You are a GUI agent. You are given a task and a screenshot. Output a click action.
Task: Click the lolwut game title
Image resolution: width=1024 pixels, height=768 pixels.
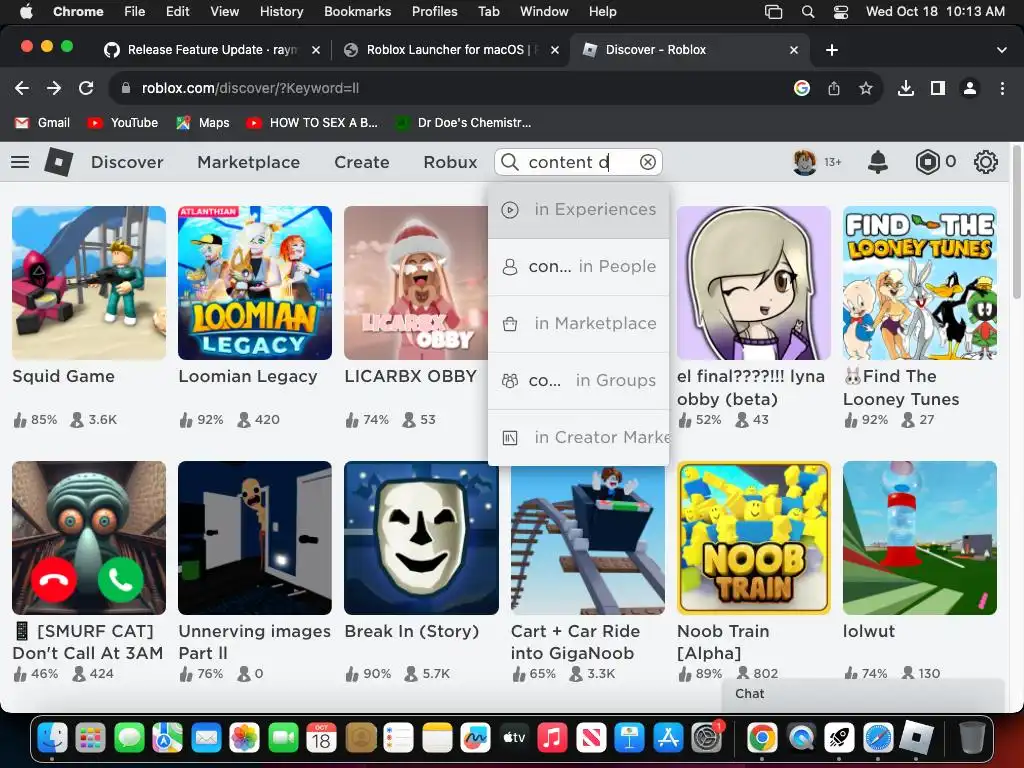click(869, 632)
